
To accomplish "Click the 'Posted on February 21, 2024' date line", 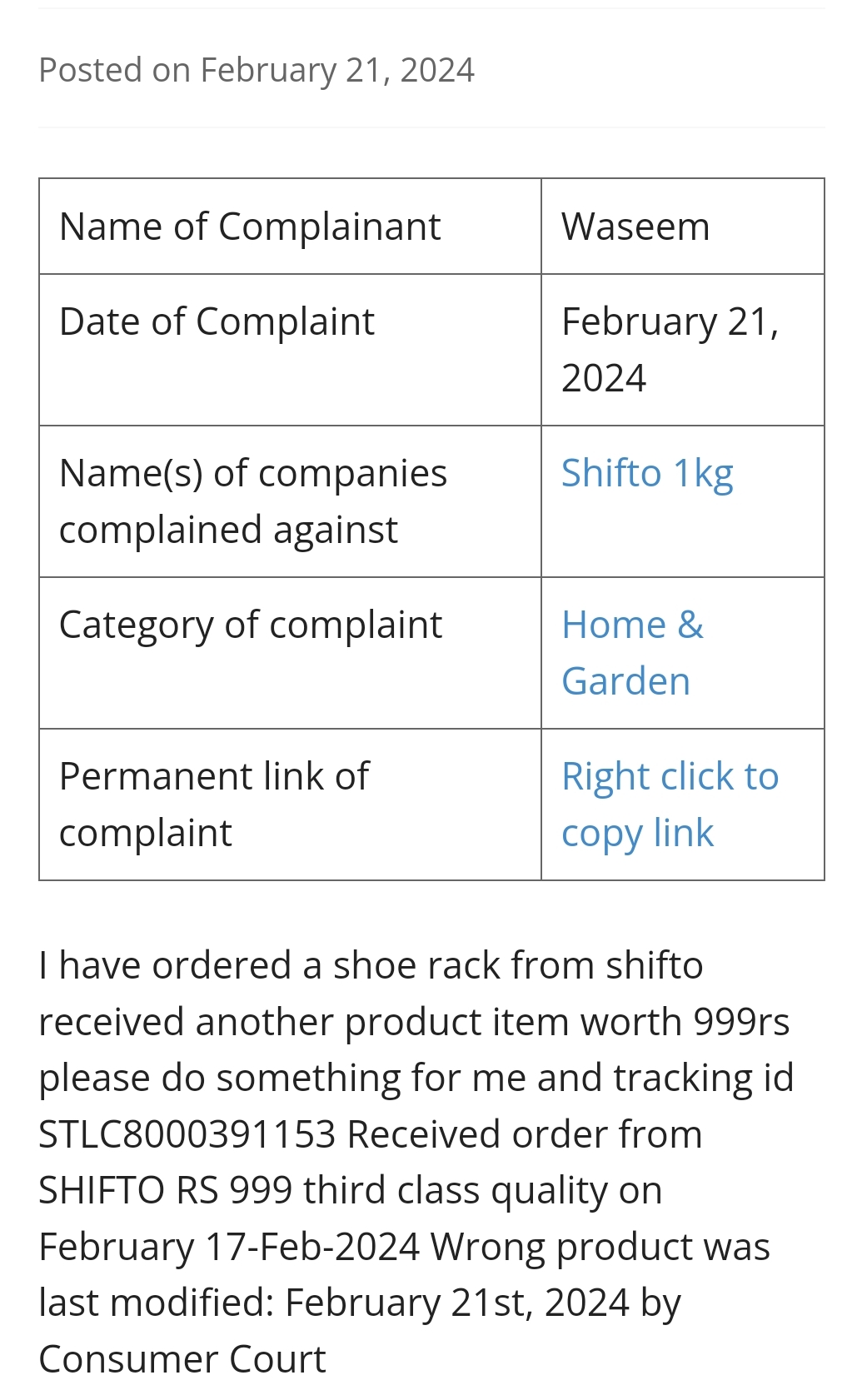I will click(257, 70).
